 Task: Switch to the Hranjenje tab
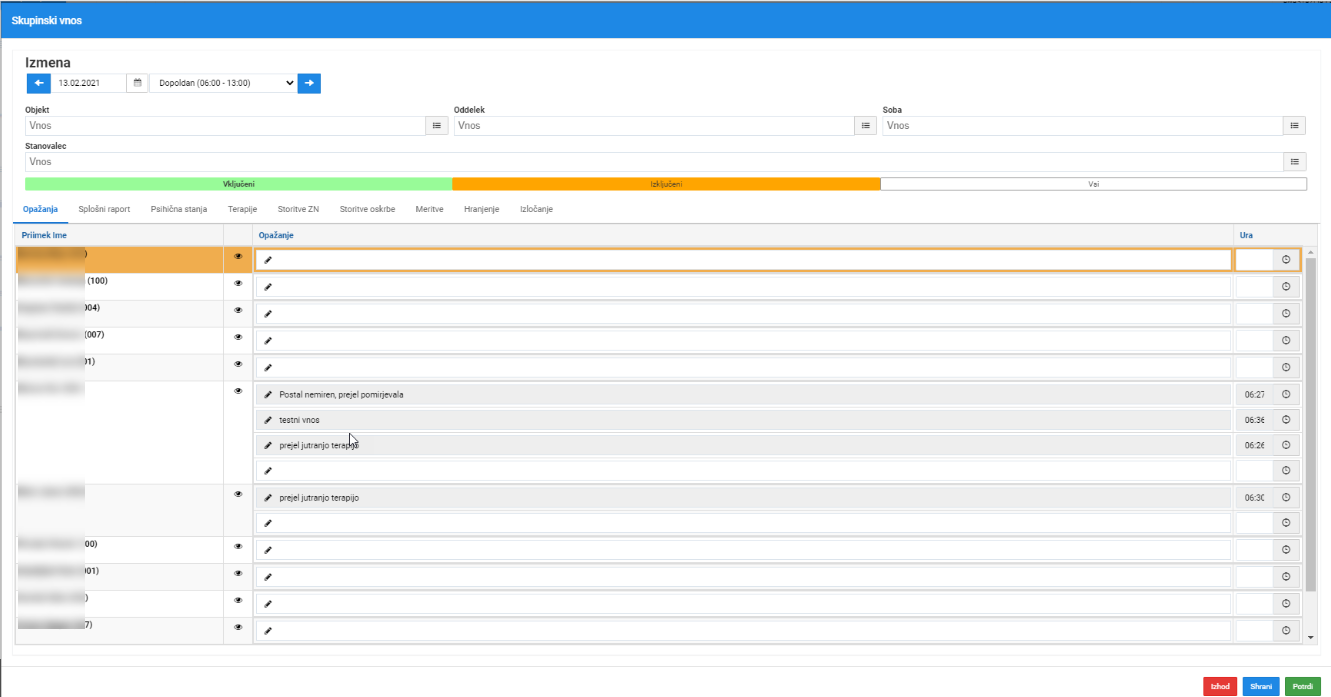click(482, 209)
